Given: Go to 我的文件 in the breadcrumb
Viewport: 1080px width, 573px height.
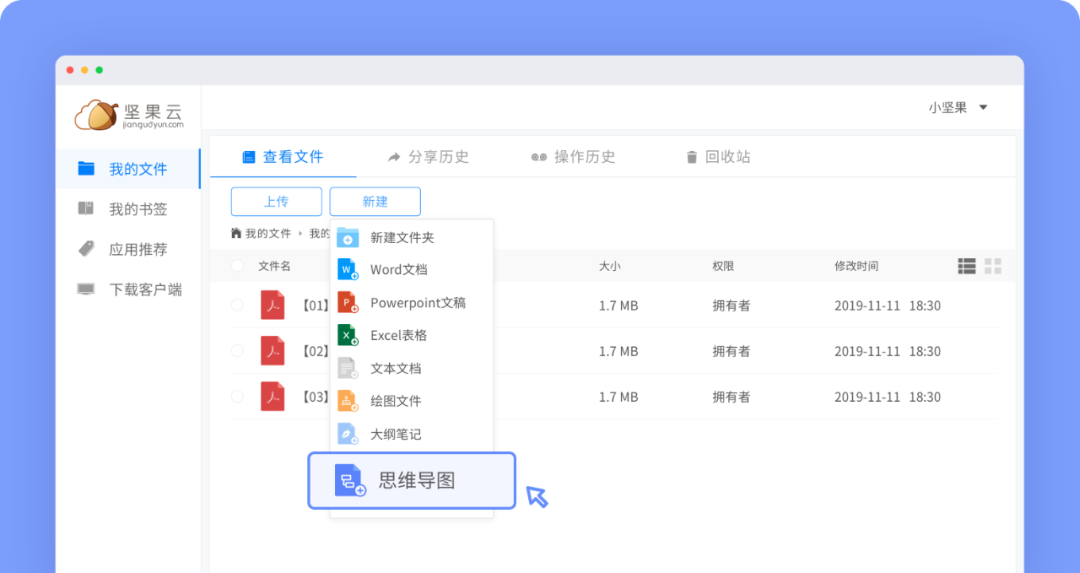Looking at the screenshot, I should [x=269, y=233].
